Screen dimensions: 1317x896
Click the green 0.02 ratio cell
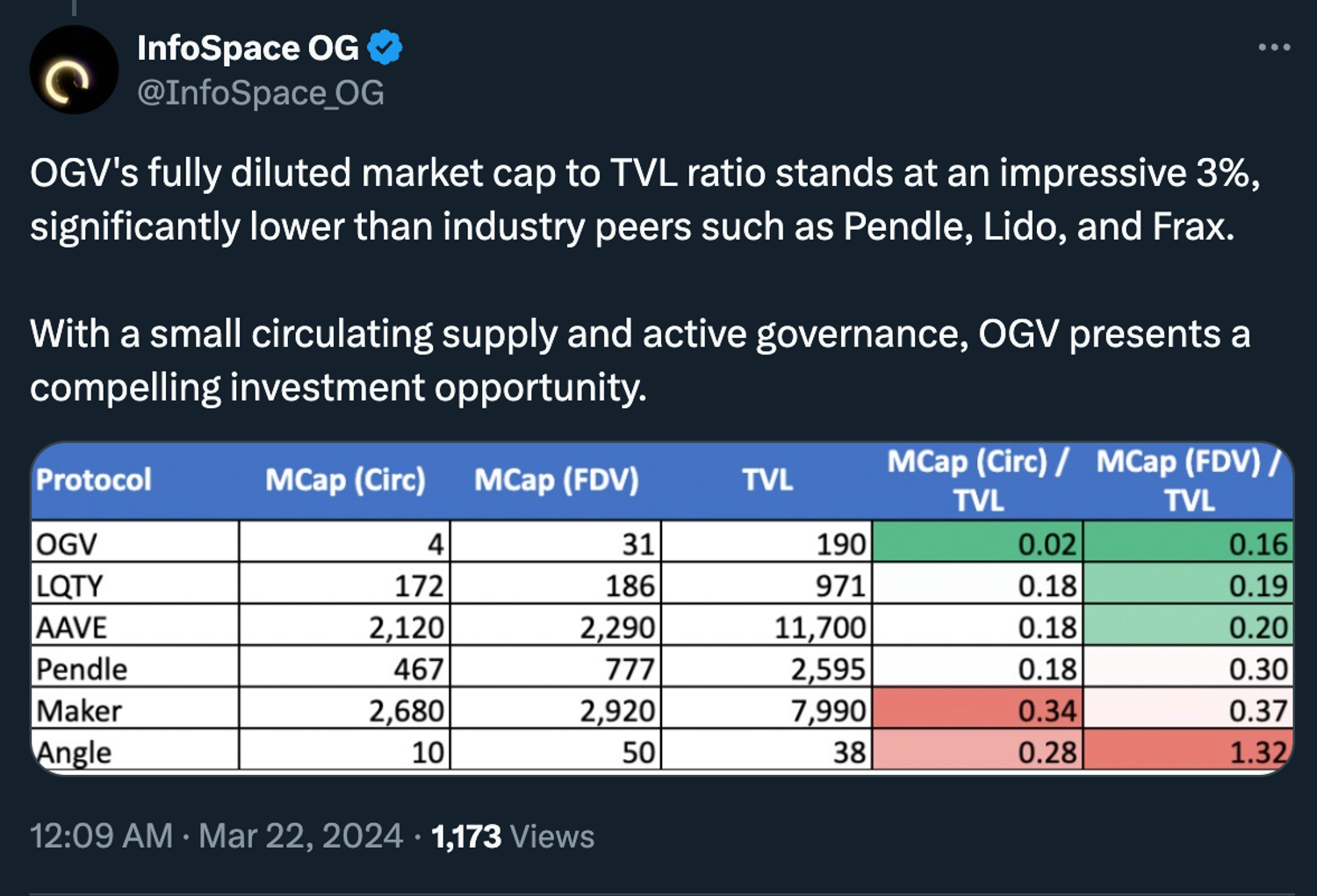point(978,544)
